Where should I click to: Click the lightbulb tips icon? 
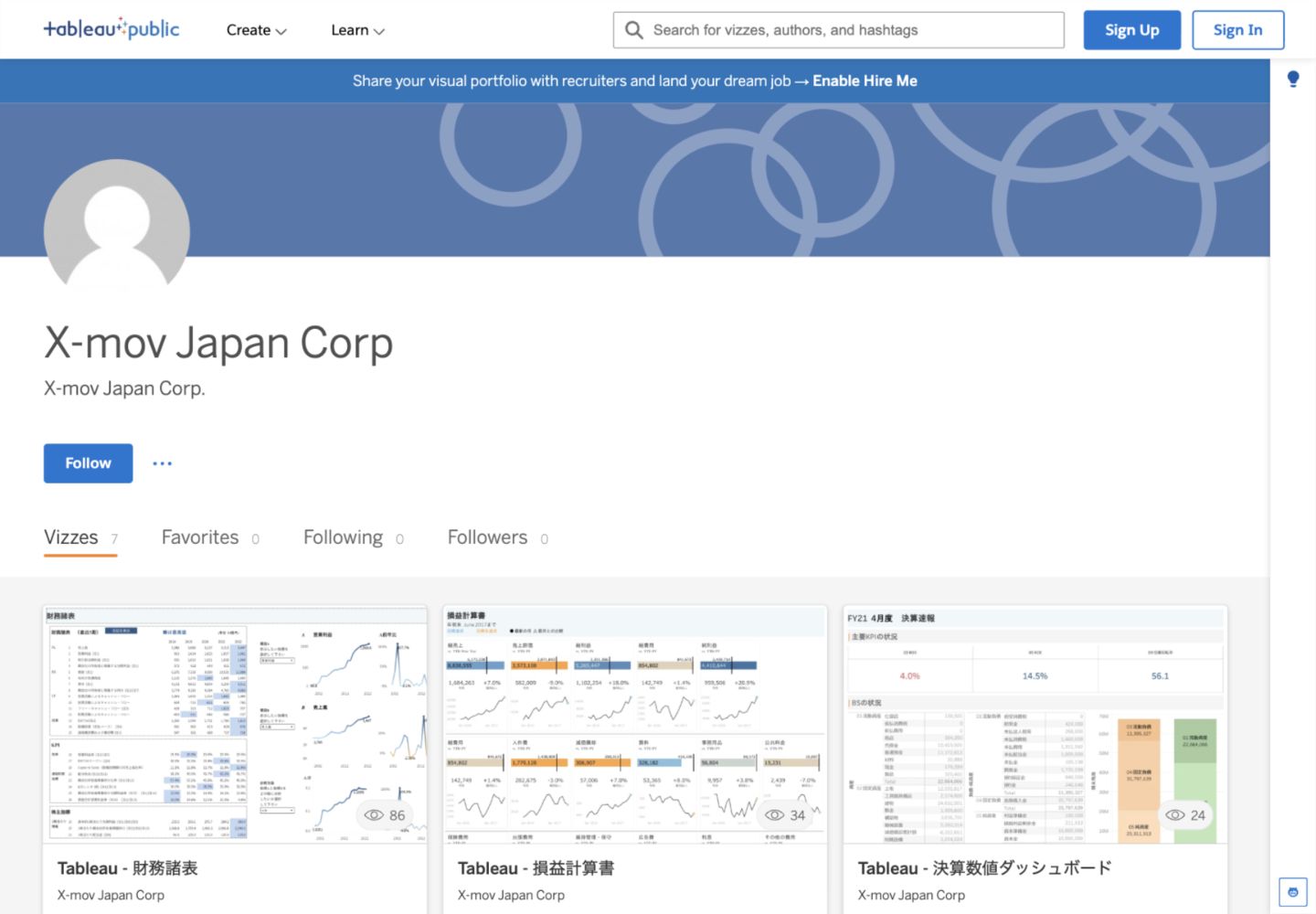pyautogui.click(x=1293, y=79)
